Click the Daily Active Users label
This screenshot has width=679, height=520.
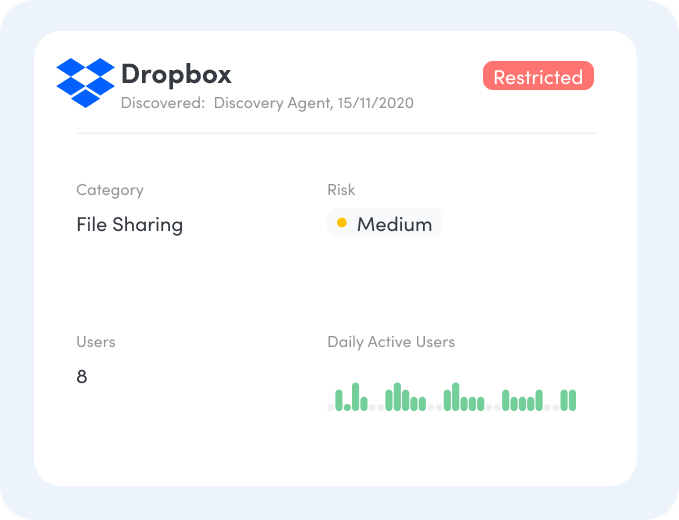click(391, 342)
